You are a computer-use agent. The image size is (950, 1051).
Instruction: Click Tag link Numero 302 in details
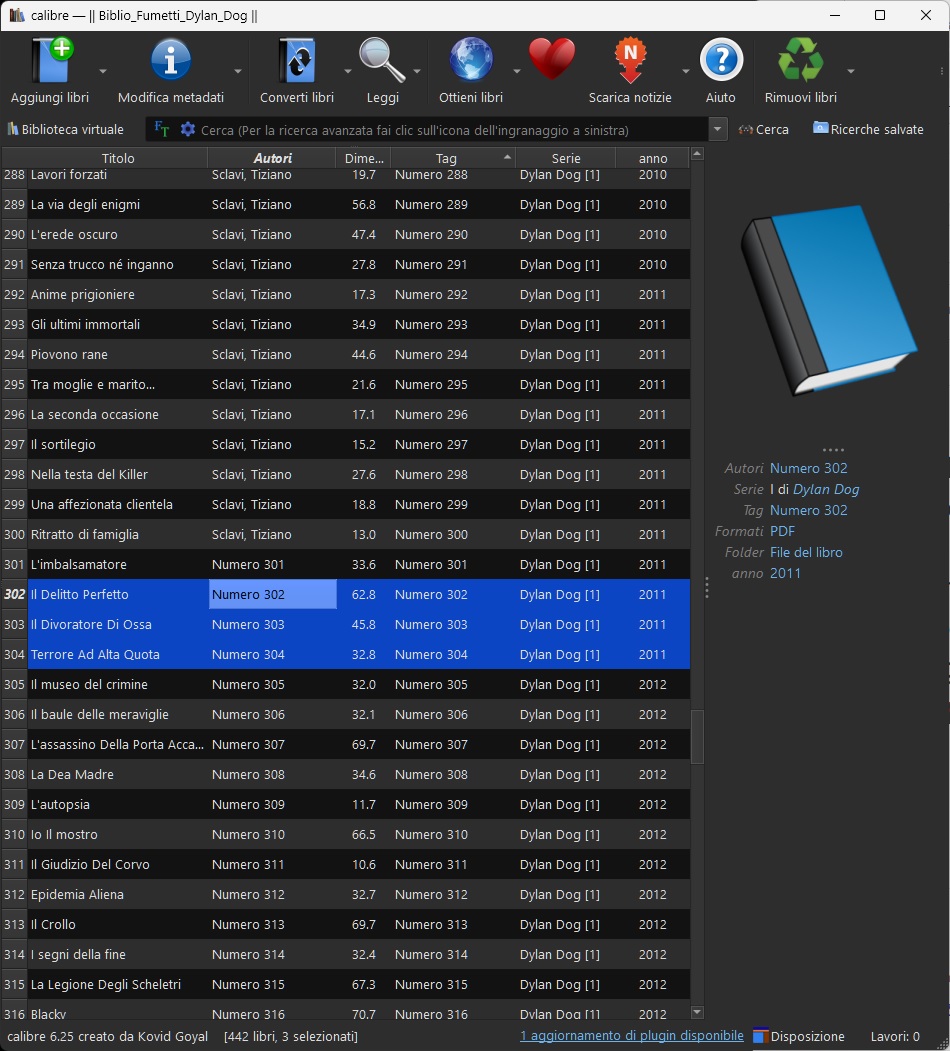809,510
